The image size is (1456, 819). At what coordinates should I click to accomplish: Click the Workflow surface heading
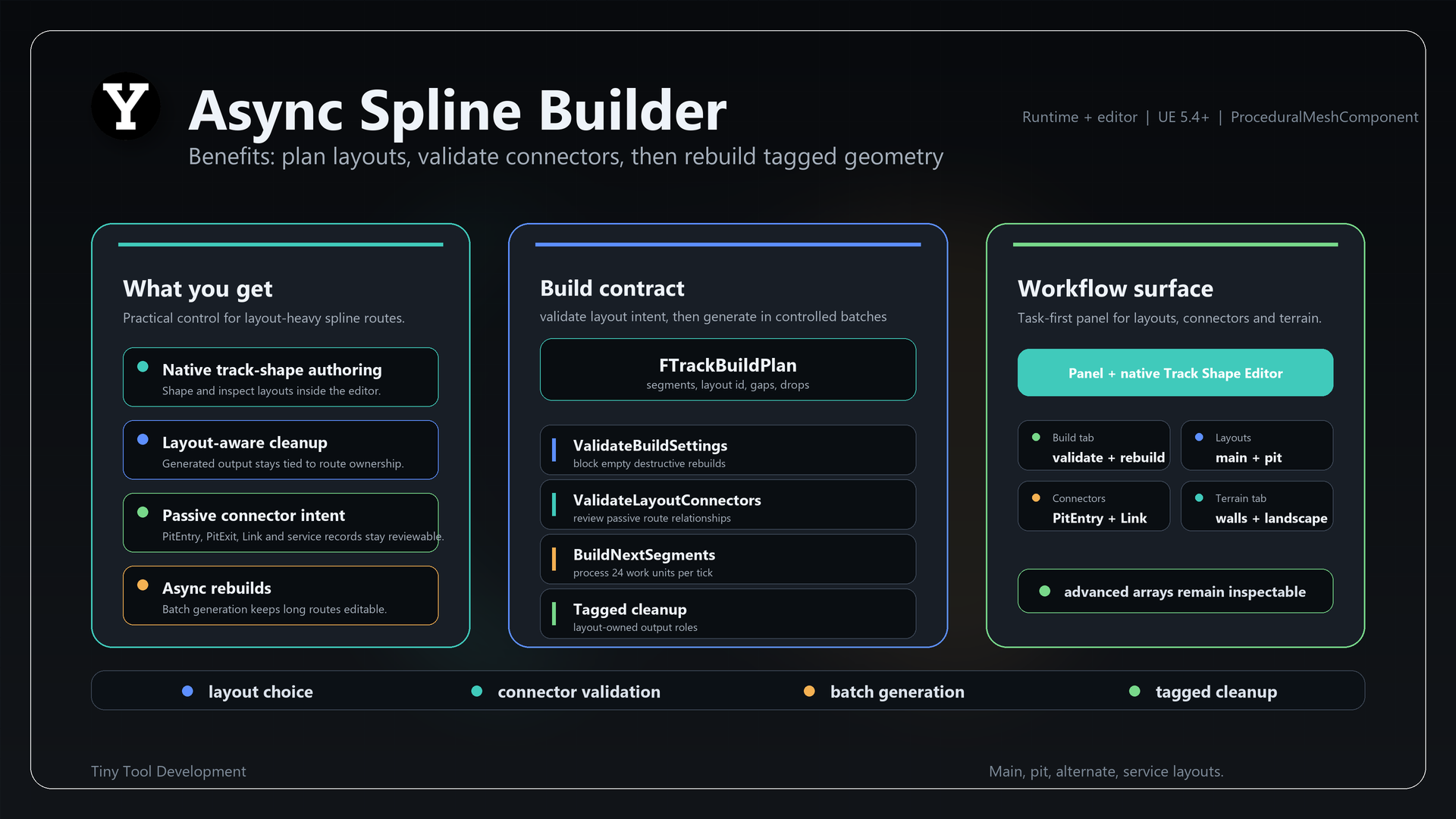pyautogui.click(x=1115, y=288)
